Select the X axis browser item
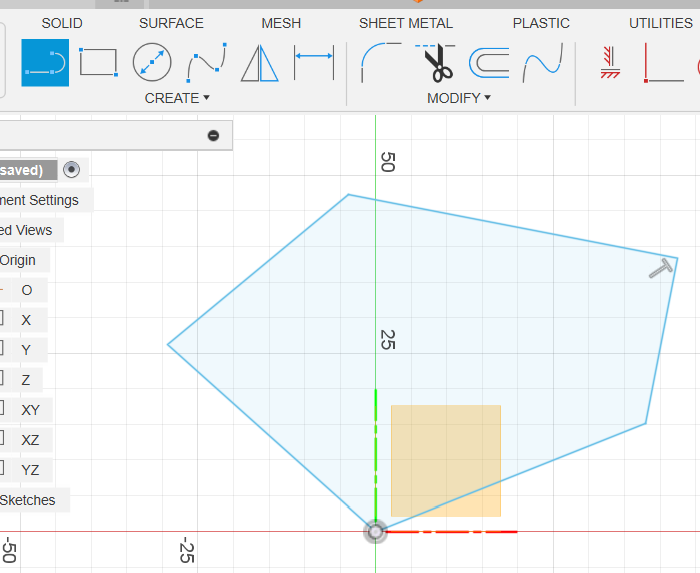This screenshot has width=700, height=573. [x=26, y=320]
